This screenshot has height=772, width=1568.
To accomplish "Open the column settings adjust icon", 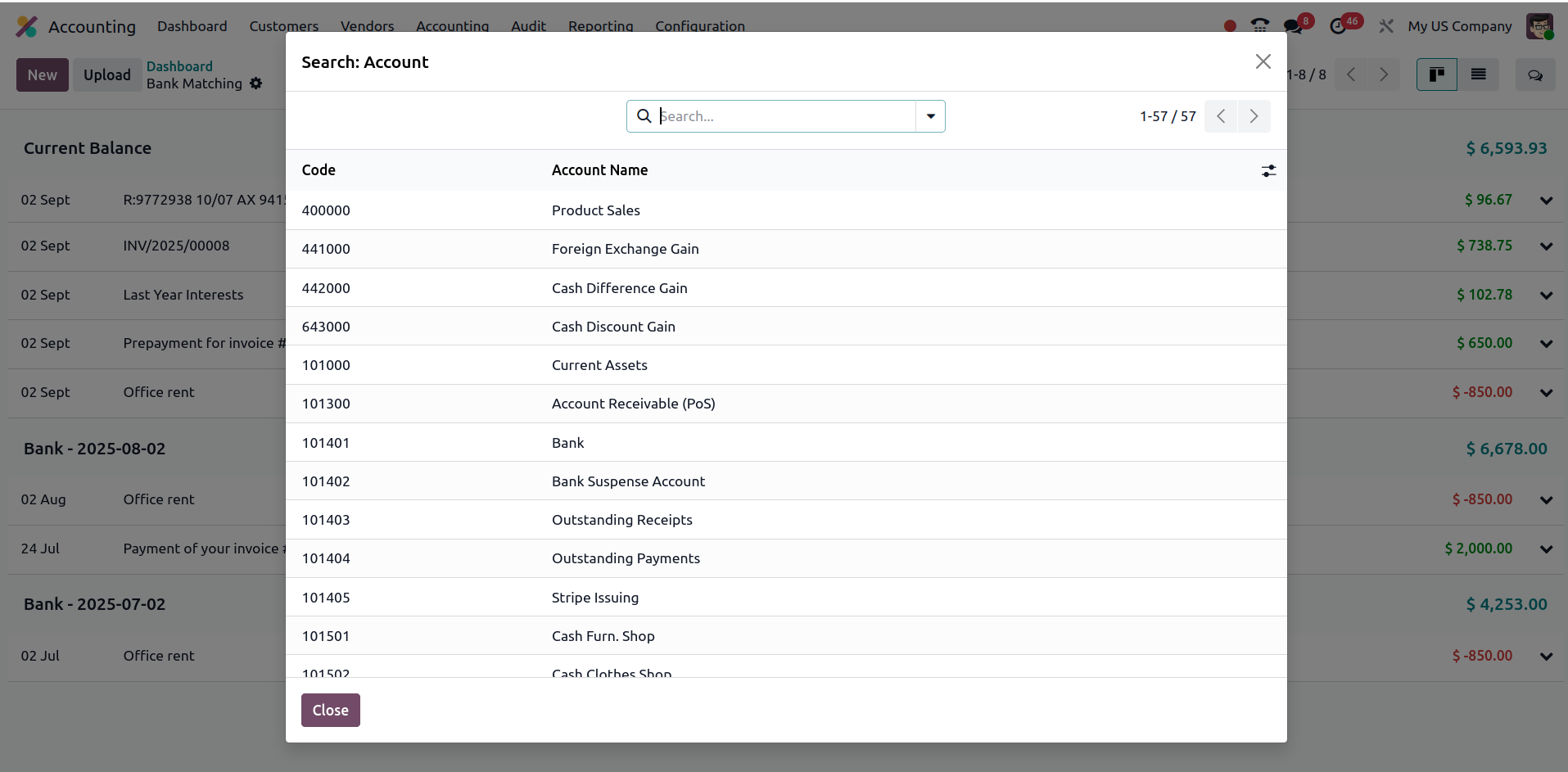I will tap(1268, 170).
